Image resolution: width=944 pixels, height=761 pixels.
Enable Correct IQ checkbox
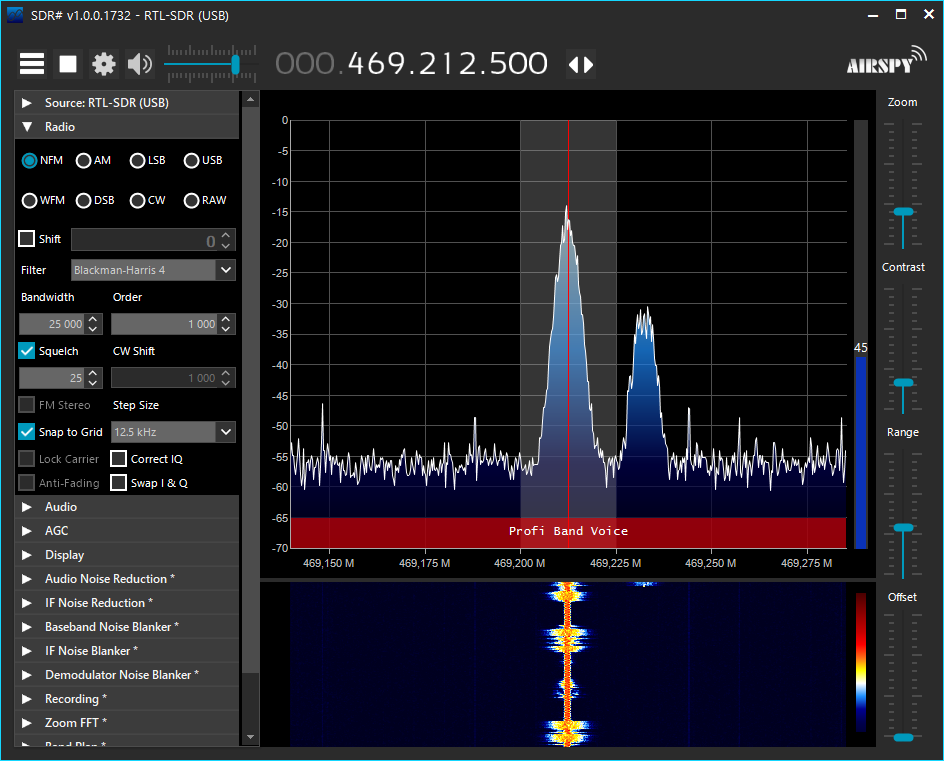tap(119, 459)
